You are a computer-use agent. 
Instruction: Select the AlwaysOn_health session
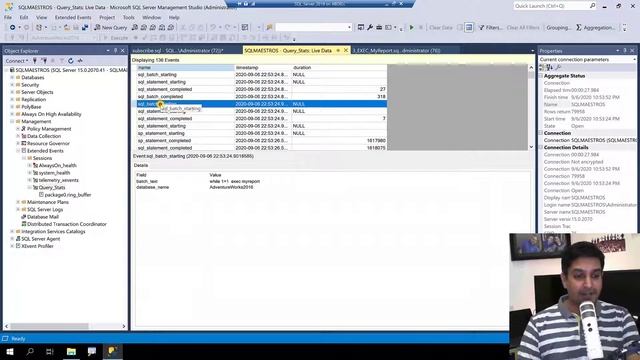click(x=57, y=166)
